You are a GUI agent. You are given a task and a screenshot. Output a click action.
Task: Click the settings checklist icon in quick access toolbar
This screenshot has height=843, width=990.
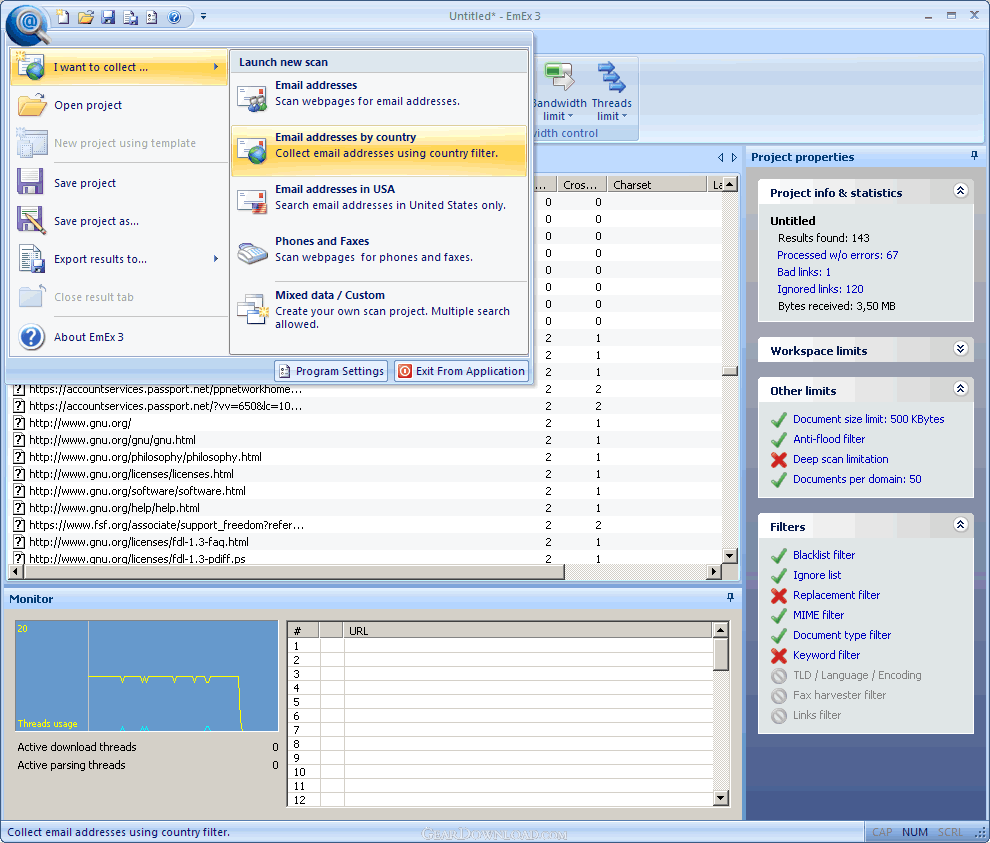point(152,16)
